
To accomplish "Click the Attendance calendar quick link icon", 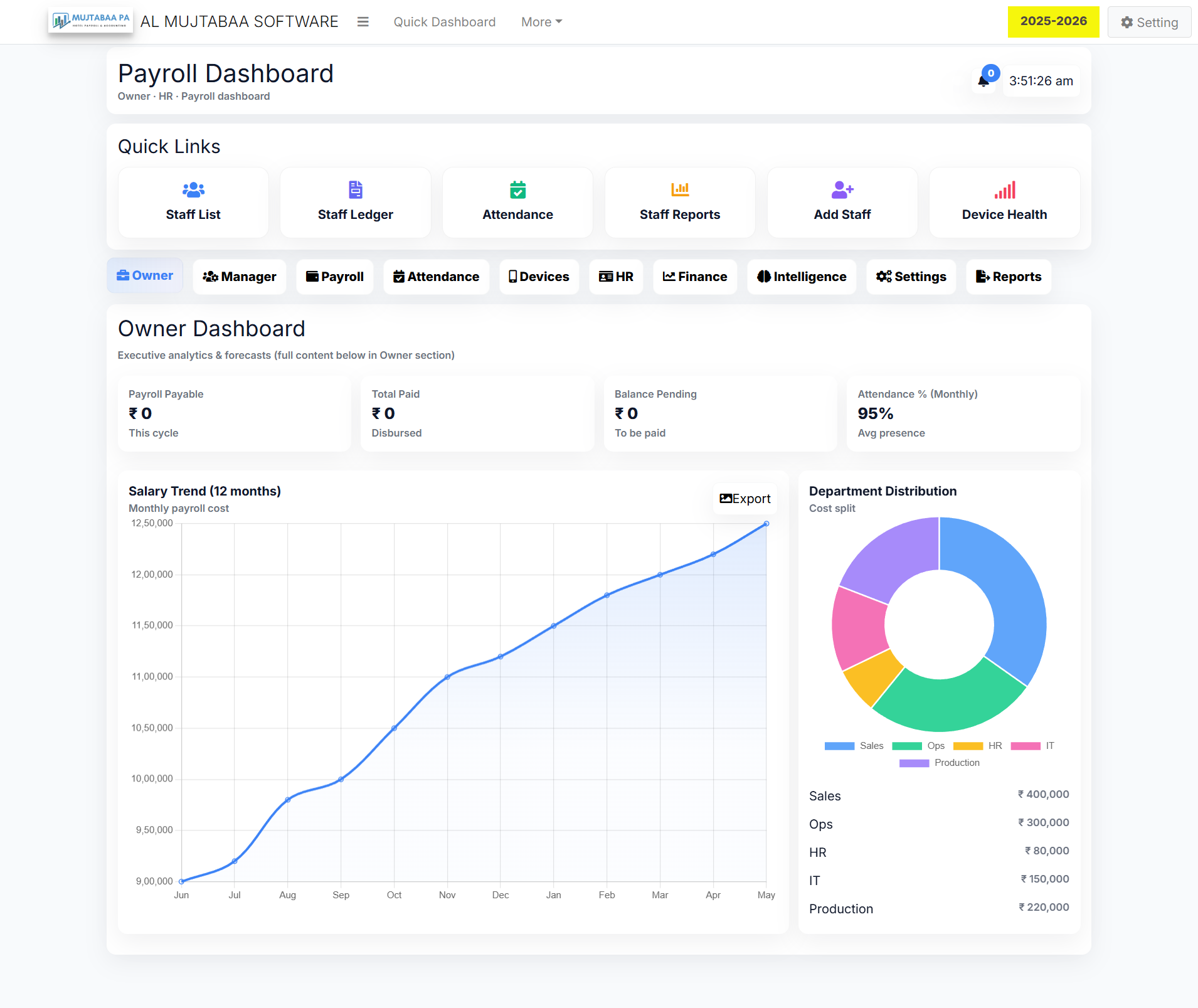I will pyautogui.click(x=517, y=189).
